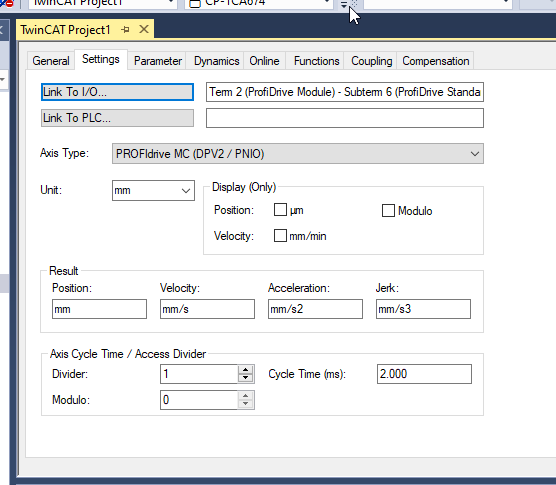Enable mm/min velocity display checkbox
The width and height of the screenshot is (556, 485).
tap(280, 235)
